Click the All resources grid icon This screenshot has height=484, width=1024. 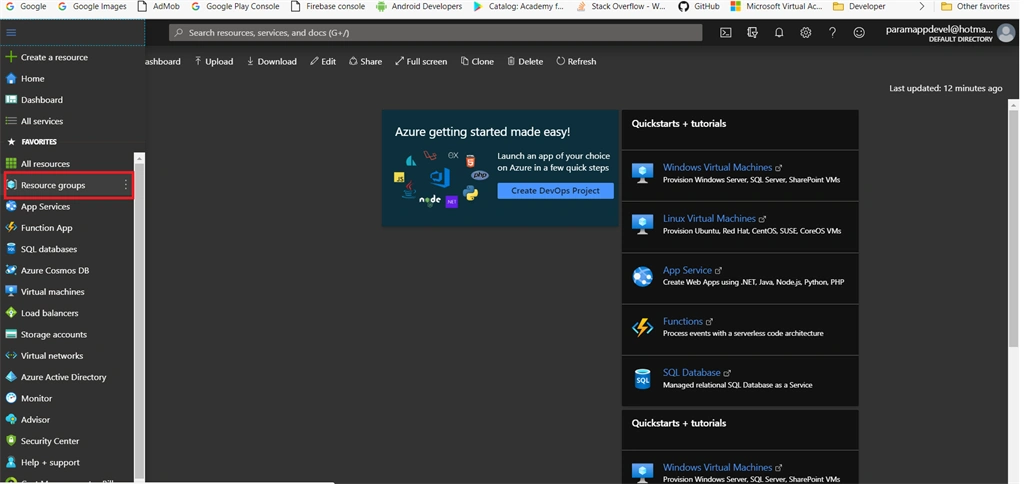pos(10,163)
